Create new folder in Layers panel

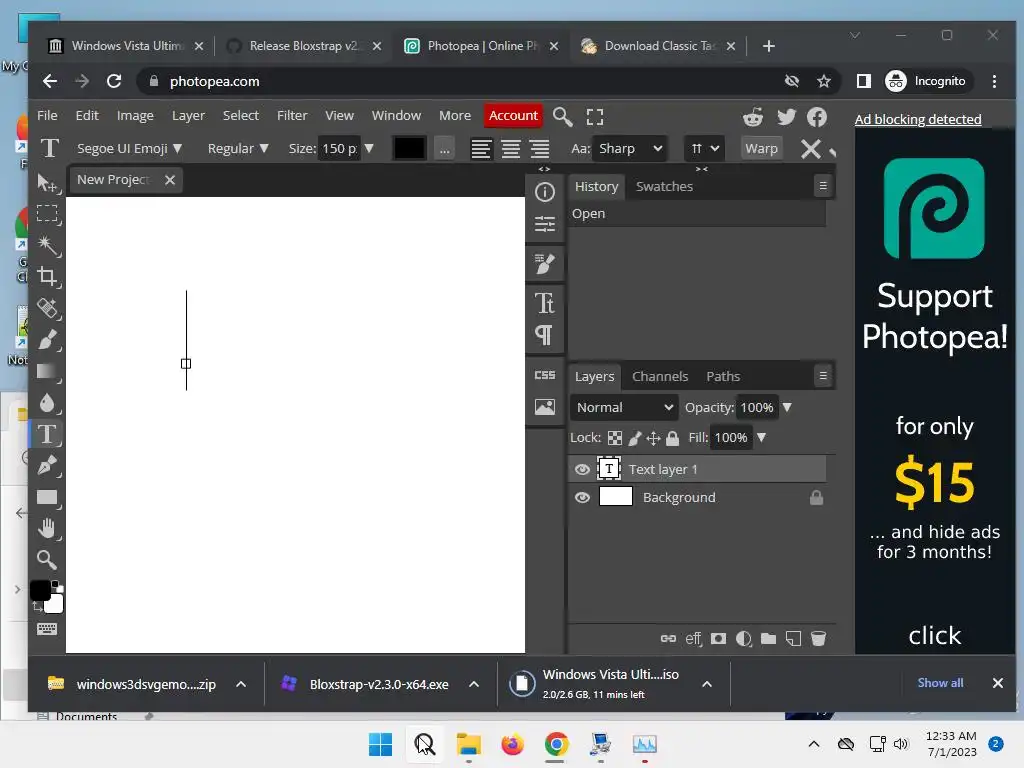pos(769,638)
